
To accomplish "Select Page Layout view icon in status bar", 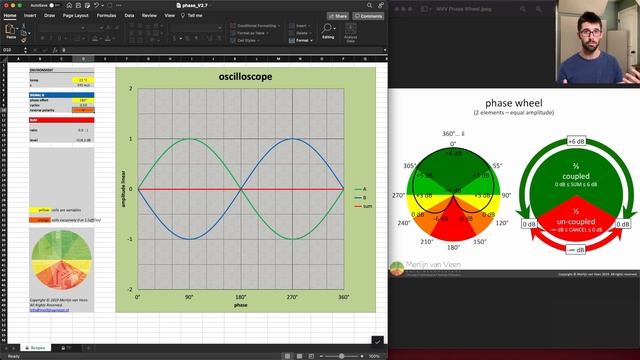I will (x=299, y=356).
